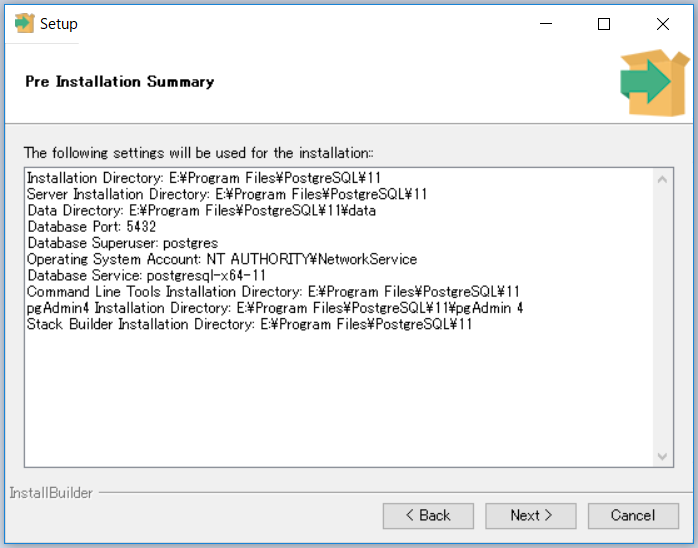Minimize the Setup window
This screenshot has width=698, height=548.
click(546, 24)
